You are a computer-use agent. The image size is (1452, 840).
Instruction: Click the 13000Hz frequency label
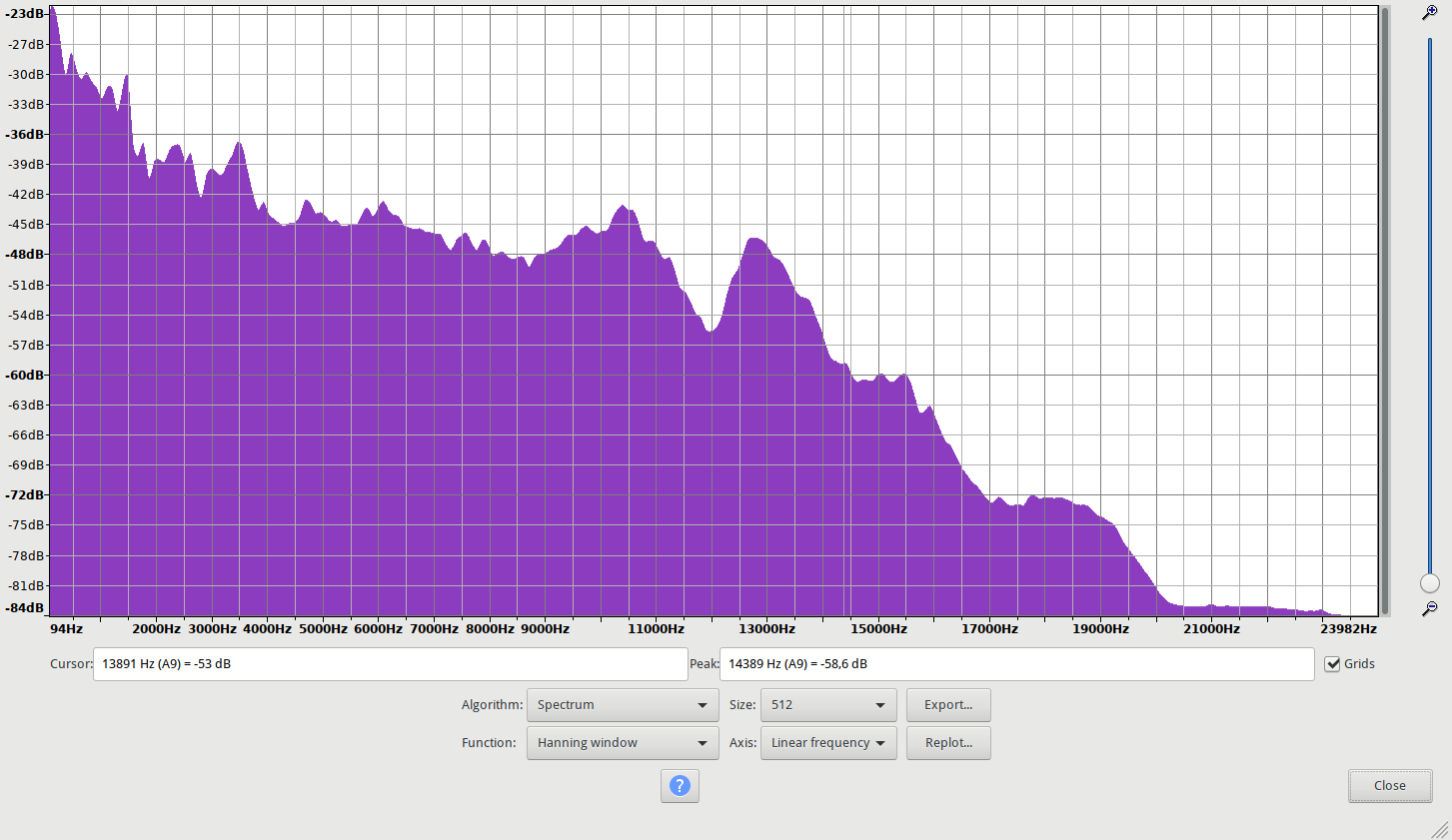767,629
